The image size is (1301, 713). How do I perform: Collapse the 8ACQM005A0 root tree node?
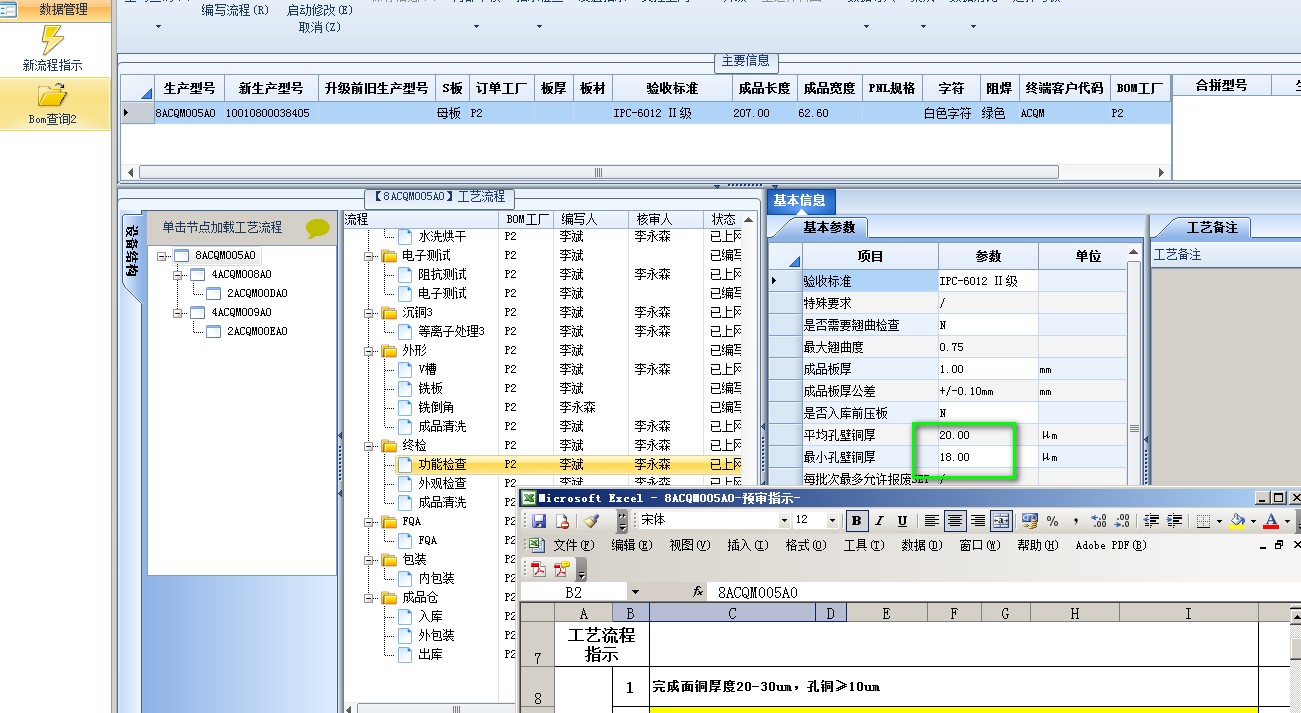(x=162, y=255)
